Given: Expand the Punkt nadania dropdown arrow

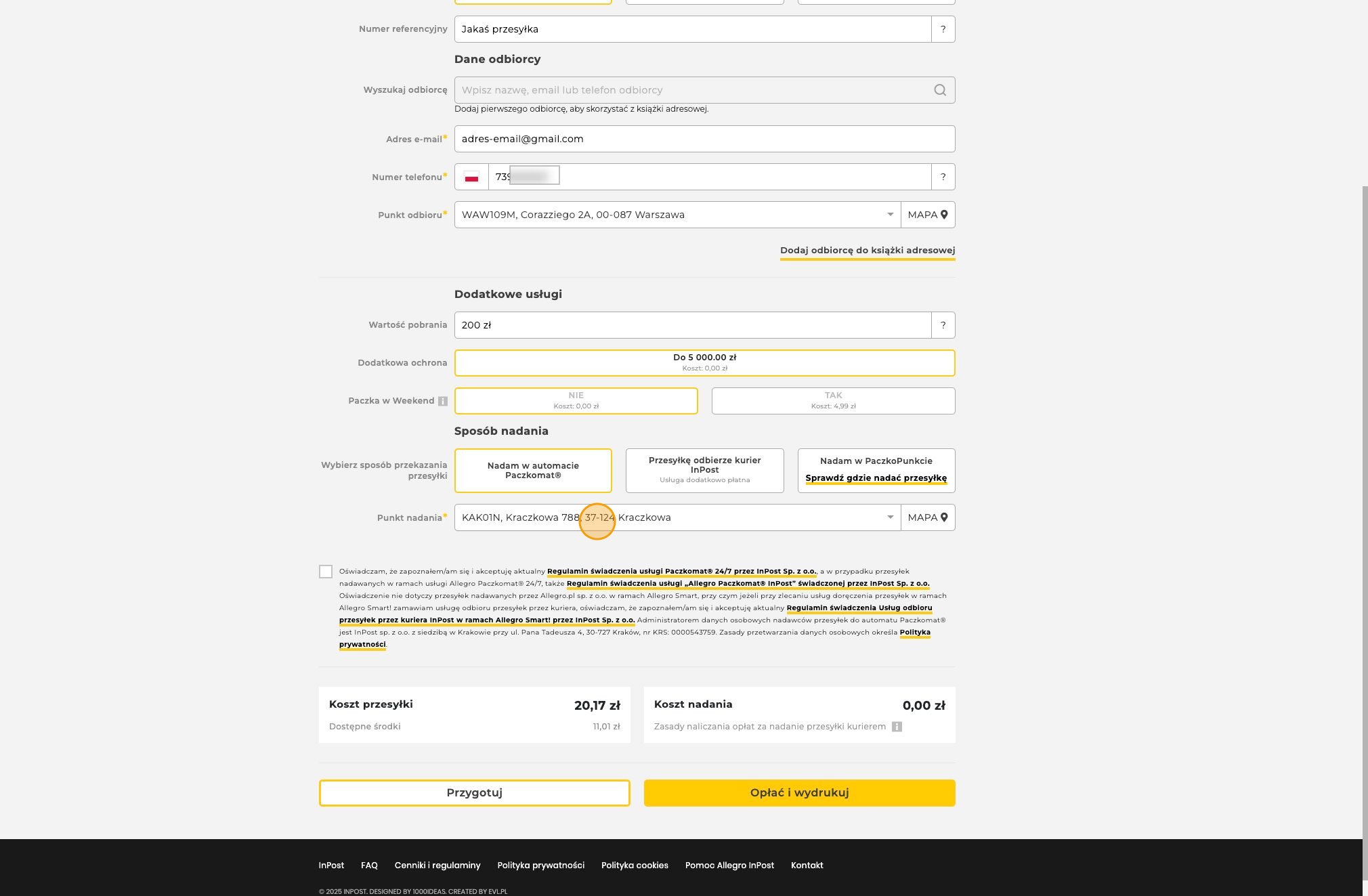Looking at the screenshot, I should point(890,517).
